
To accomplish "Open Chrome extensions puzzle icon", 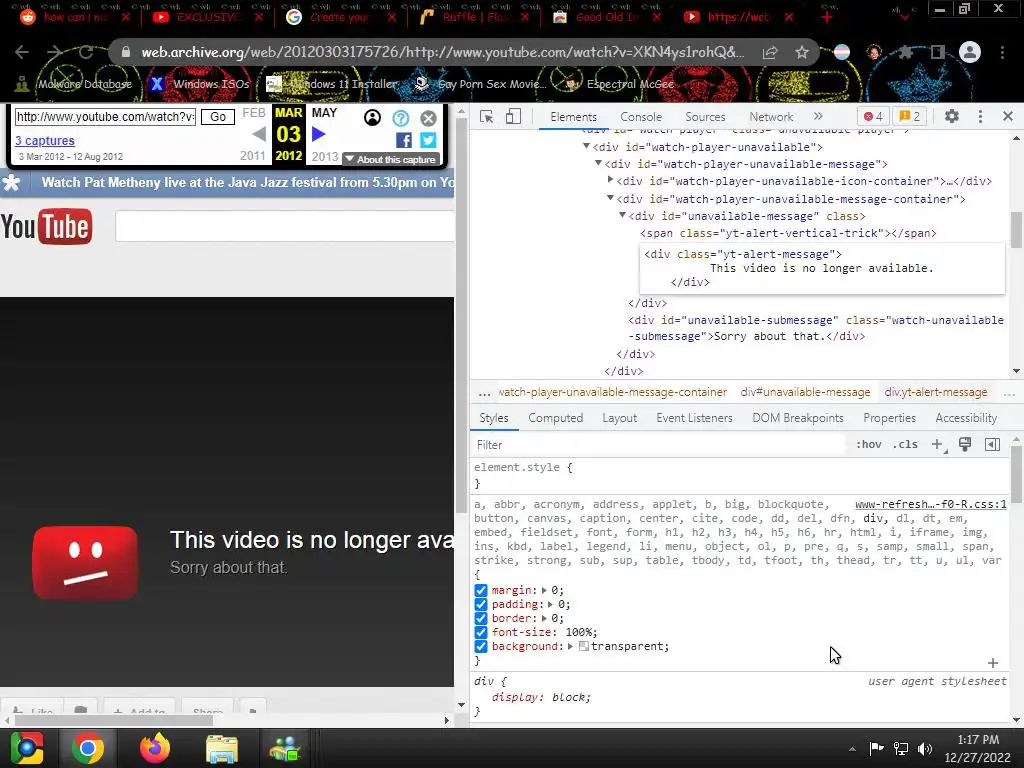I will (x=905, y=52).
